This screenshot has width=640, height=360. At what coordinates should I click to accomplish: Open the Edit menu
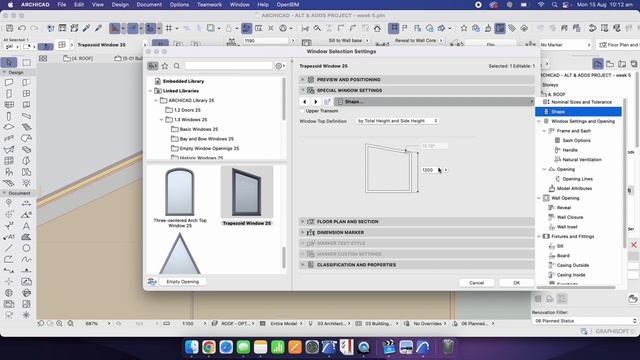(79, 4)
